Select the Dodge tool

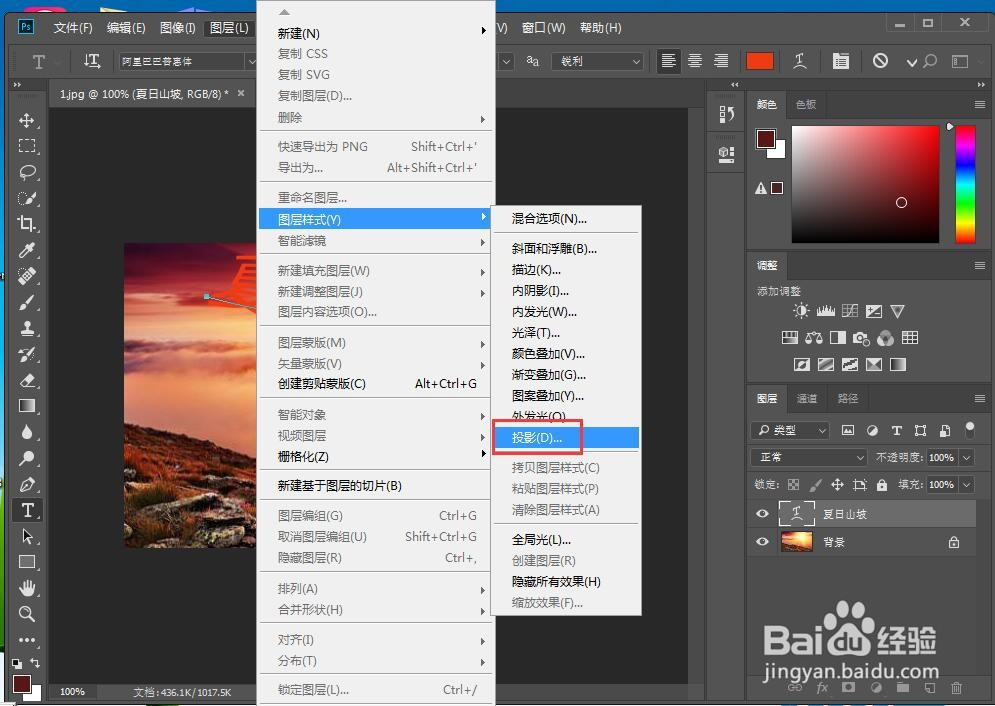27,458
